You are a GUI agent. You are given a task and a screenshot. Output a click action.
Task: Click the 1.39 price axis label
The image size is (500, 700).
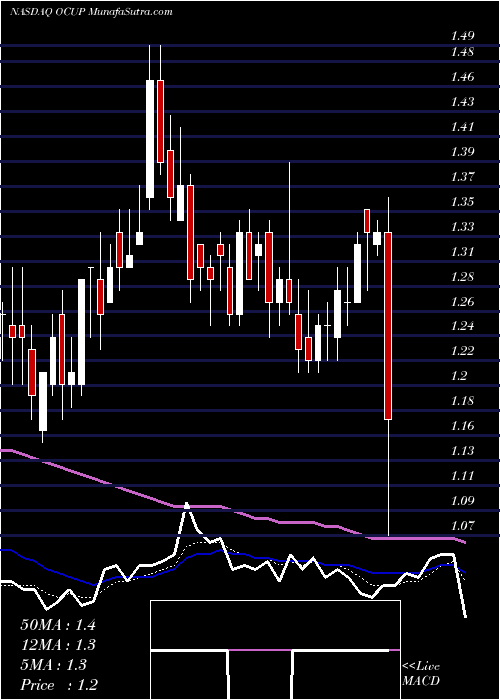pos(462,152)
